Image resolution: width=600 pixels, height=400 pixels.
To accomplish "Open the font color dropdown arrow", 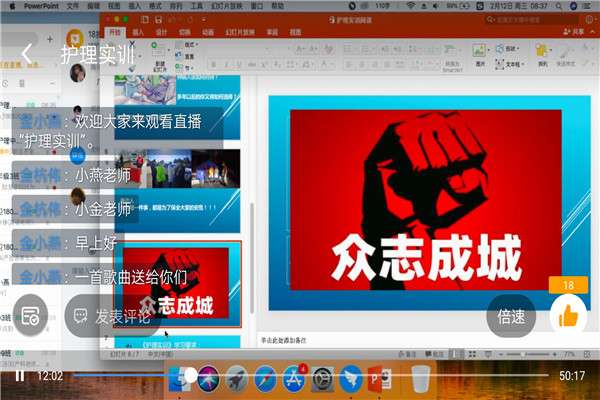I will pos(332,64).
